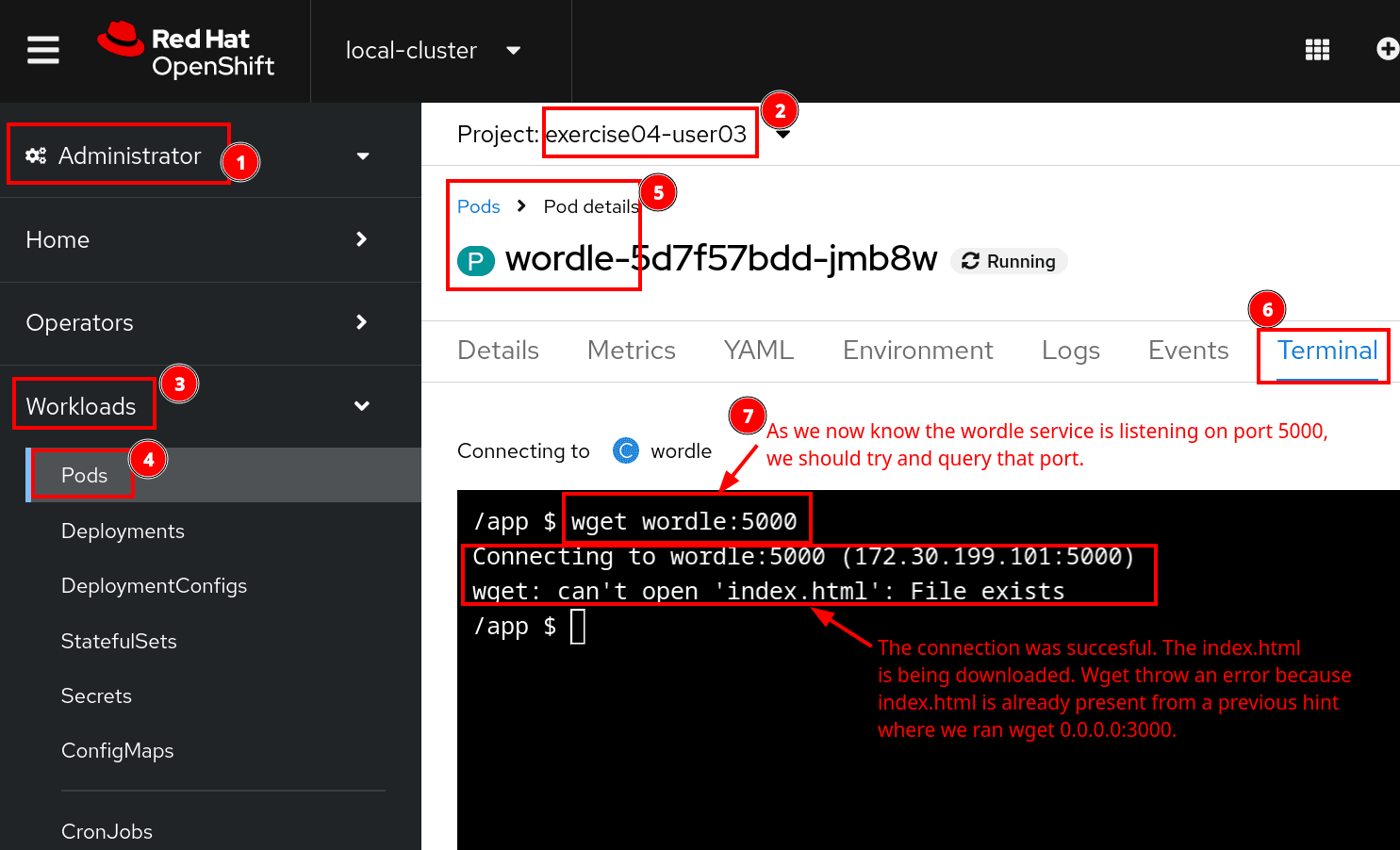Open Deployments in the sidebar

[123, 531]
